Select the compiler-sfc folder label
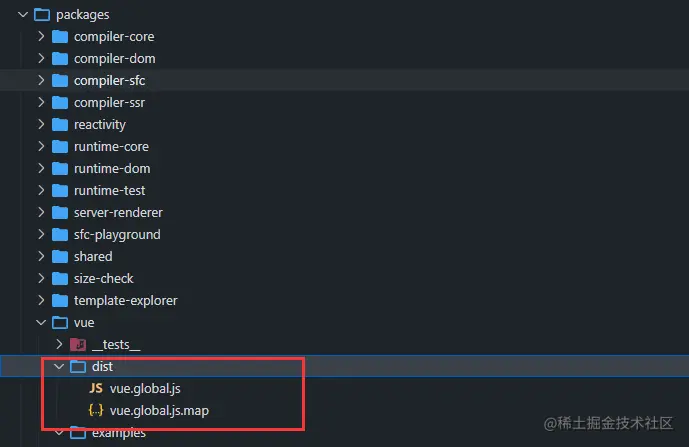Screen dimensions: 689x447 click(109, 80)
